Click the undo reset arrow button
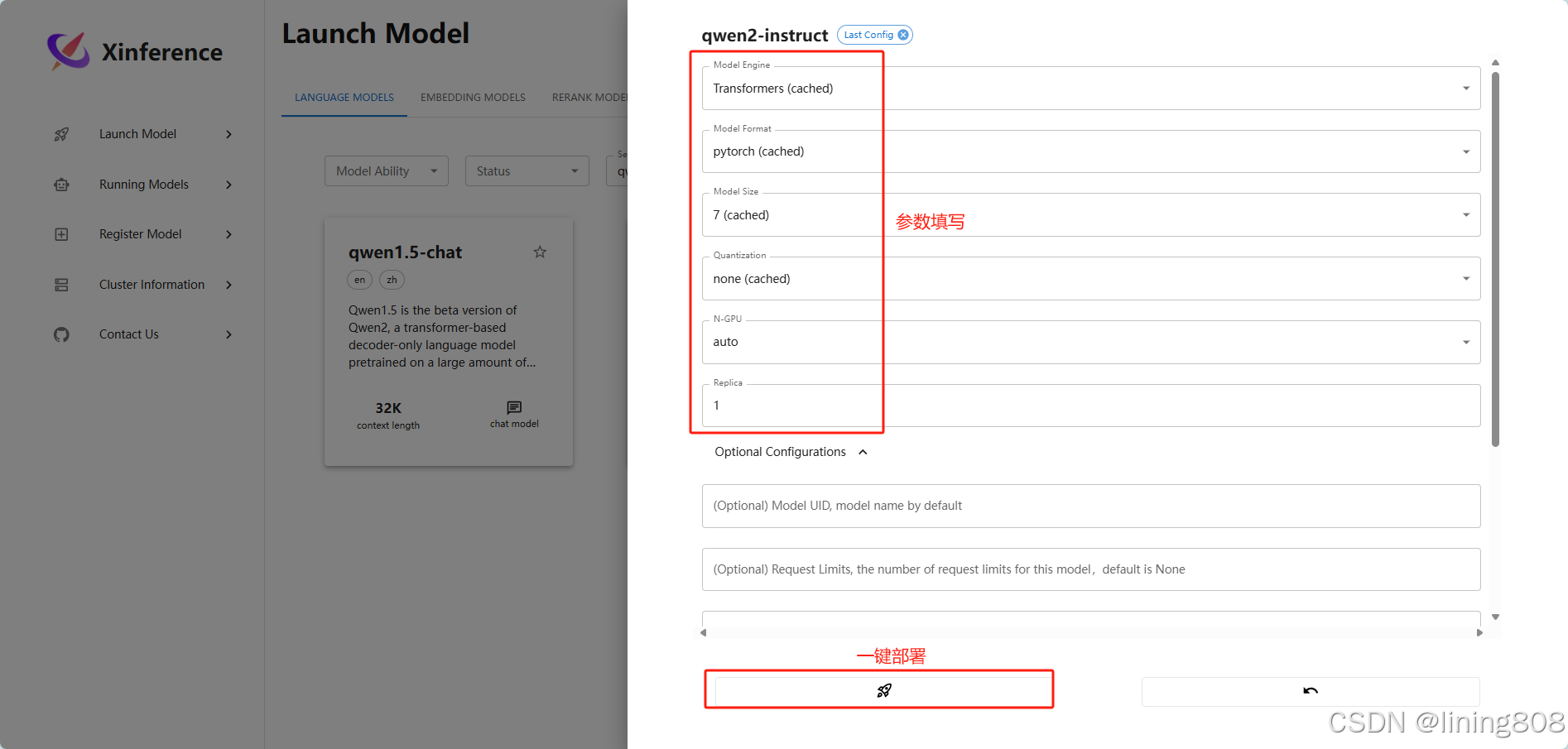Screen dimensions: 1568x749 click(1310, 691)
